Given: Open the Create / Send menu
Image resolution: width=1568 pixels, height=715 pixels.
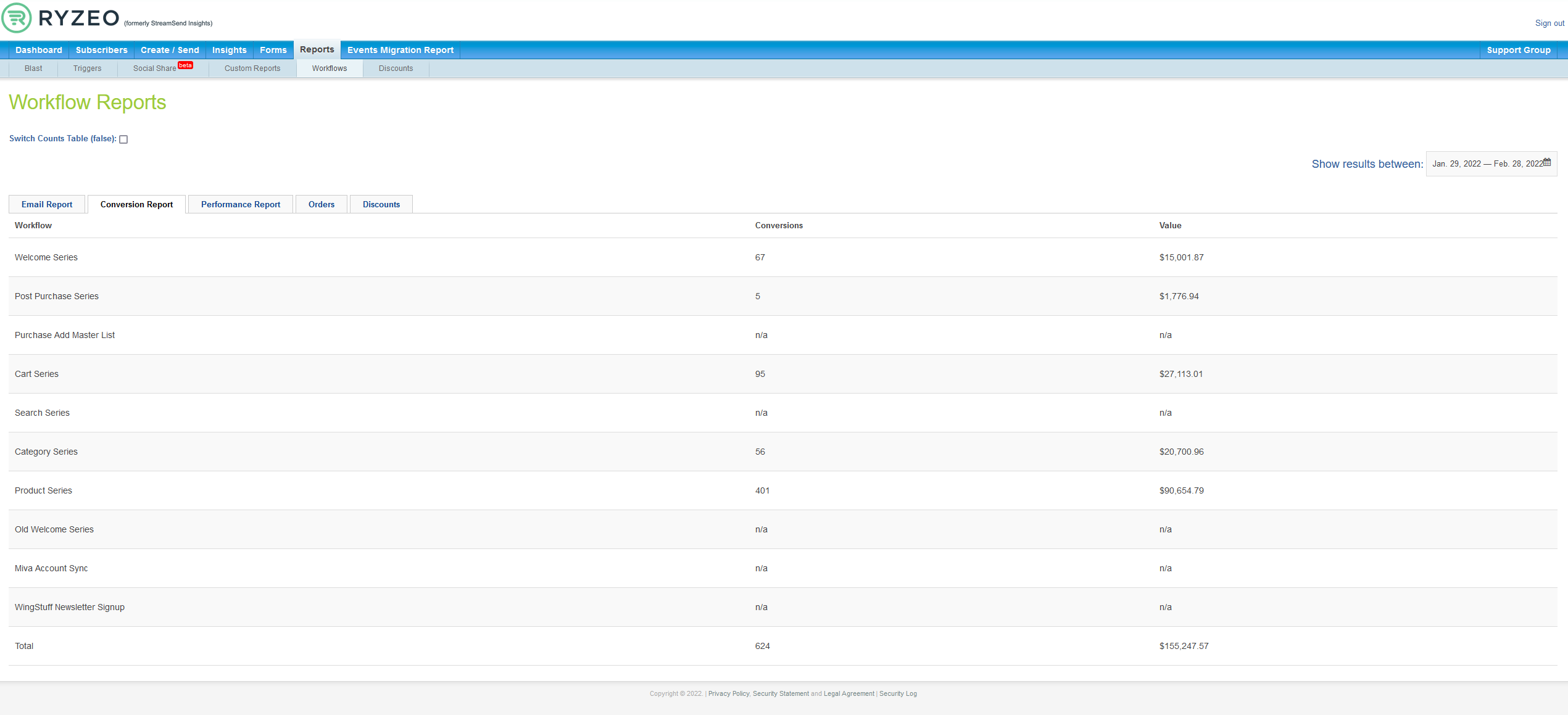Looking at the screenshot, I should (170, 50).
